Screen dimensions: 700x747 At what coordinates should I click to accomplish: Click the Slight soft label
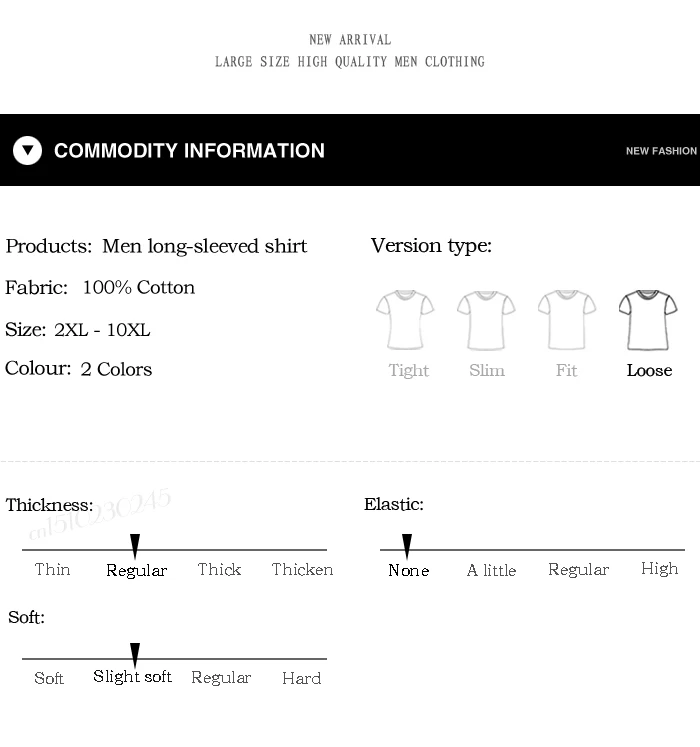point(132,677)
